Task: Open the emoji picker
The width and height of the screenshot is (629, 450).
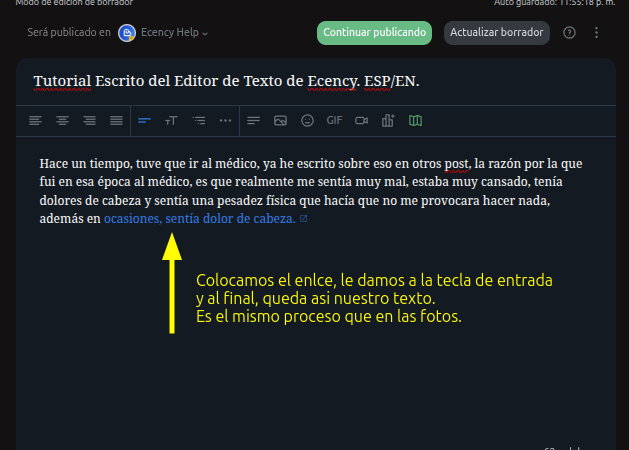Action: [307, 121]
